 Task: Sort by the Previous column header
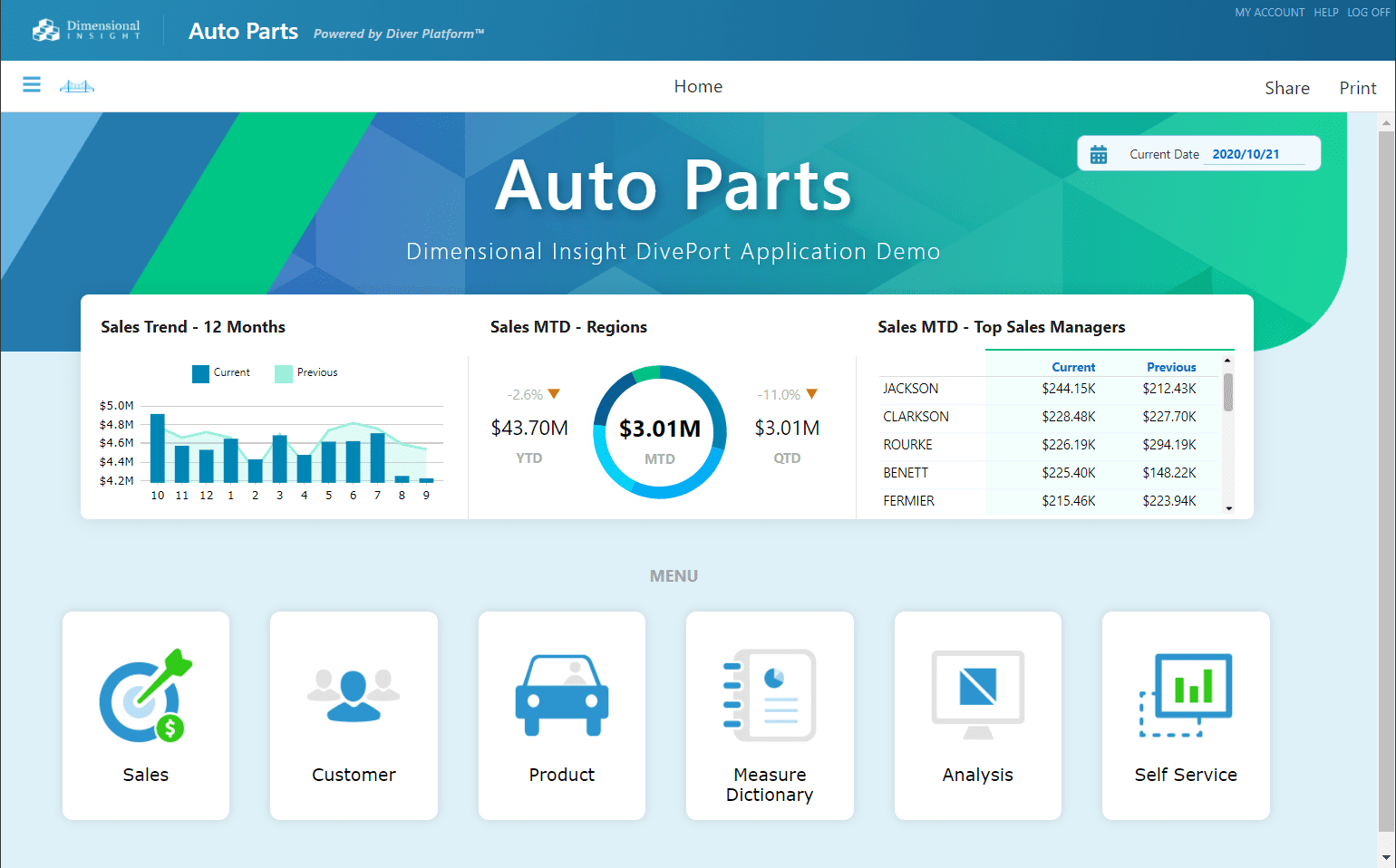tap(1171, 367)
